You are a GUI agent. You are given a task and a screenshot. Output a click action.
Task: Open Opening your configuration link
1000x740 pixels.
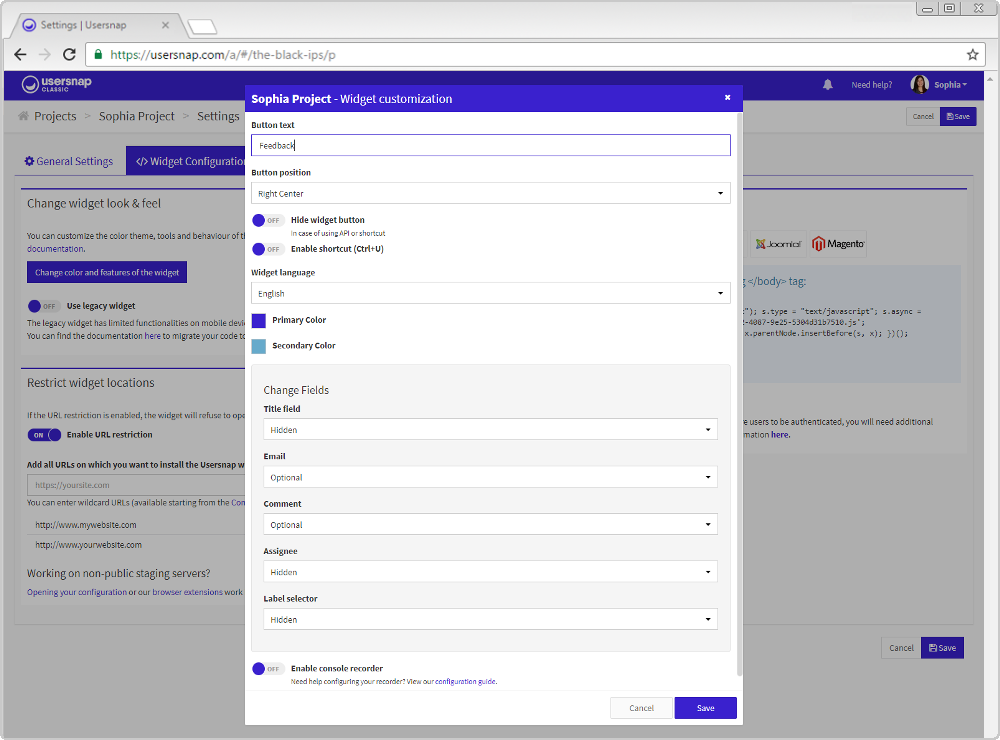coord(77,593)
